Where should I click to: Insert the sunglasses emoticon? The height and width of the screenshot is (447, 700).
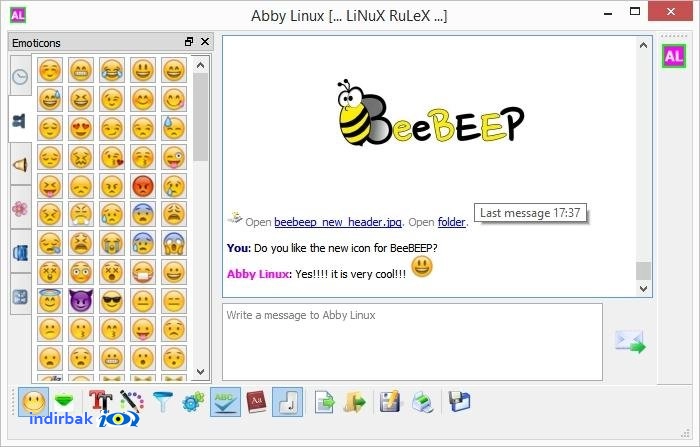point(112,301)
